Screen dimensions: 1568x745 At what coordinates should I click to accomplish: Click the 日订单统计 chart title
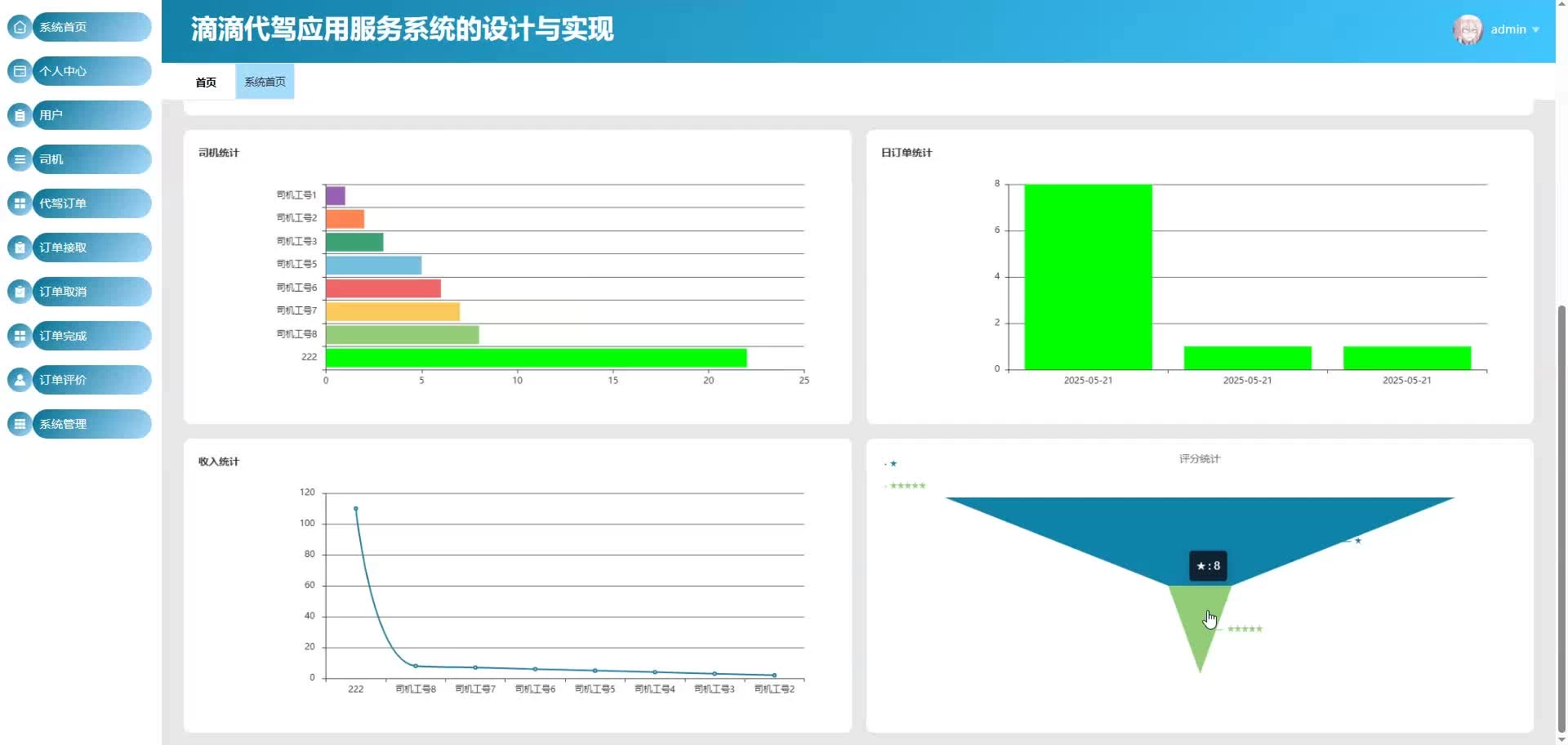[x=906, y=153]
